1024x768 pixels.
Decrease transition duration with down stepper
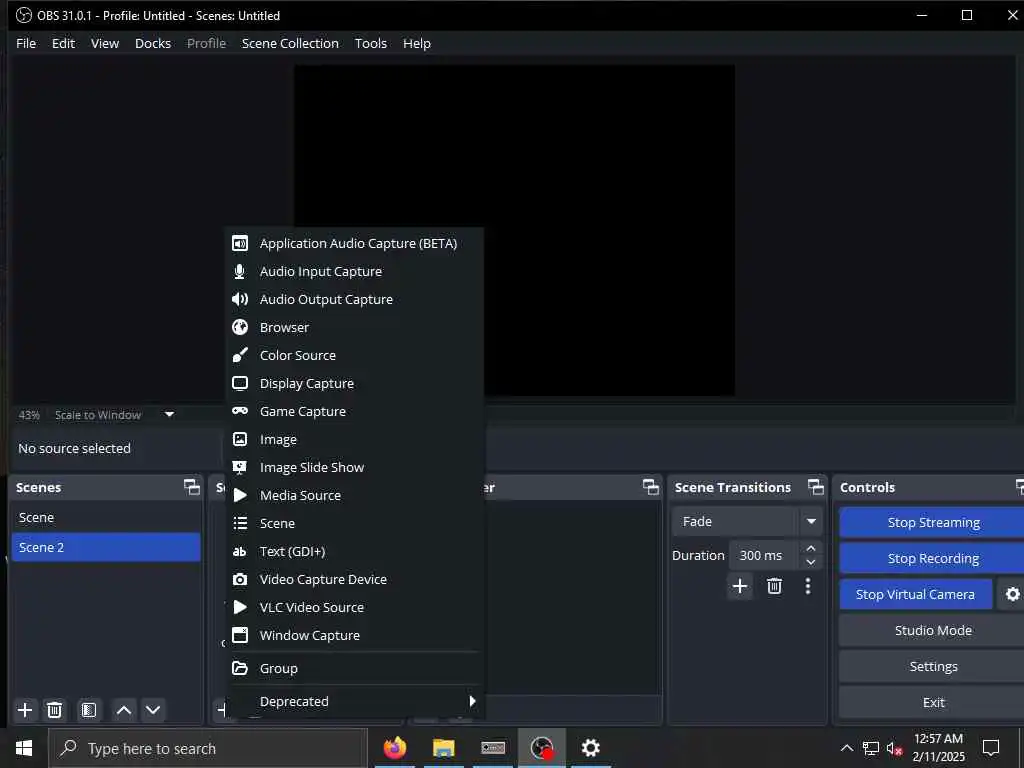pos(811,562)
